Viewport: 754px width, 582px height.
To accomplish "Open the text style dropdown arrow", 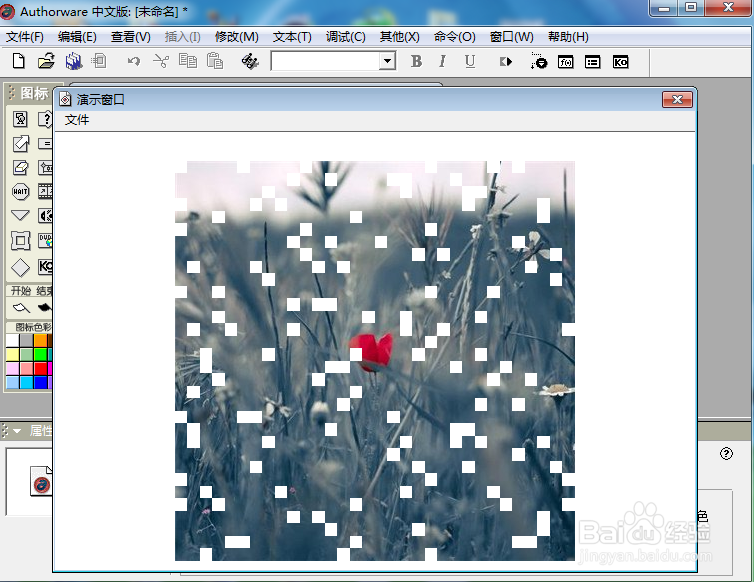I will point(387,62).
